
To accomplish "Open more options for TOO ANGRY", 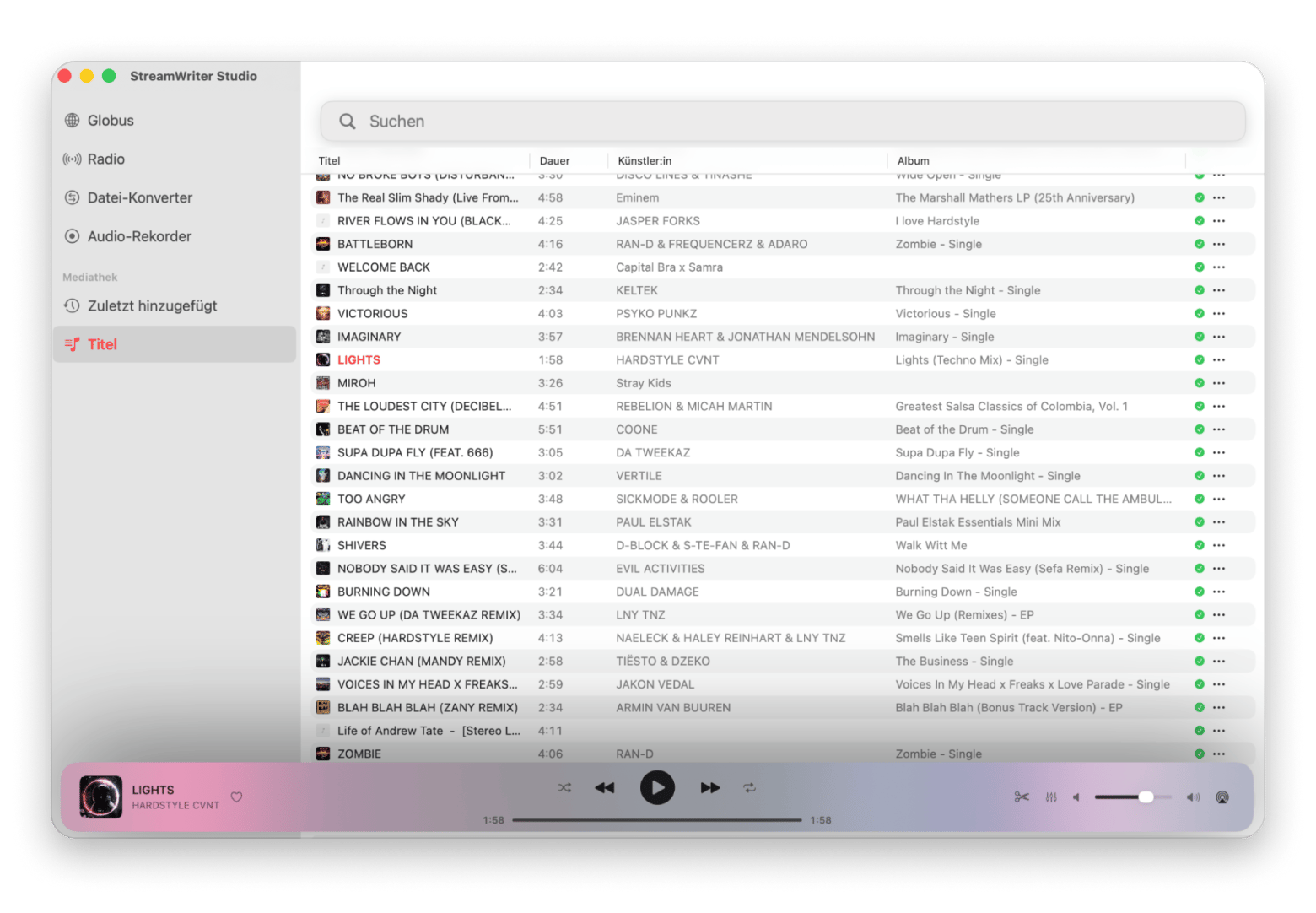I will [1219, 500].
